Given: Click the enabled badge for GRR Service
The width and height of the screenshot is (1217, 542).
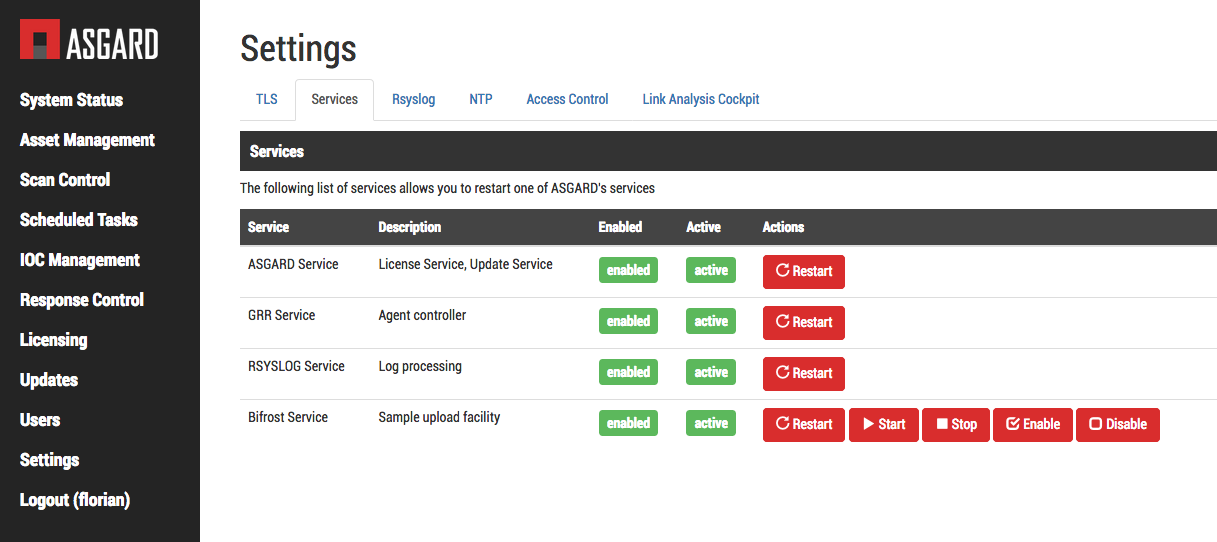Looking at the screenshot, I should click(628, 321).
